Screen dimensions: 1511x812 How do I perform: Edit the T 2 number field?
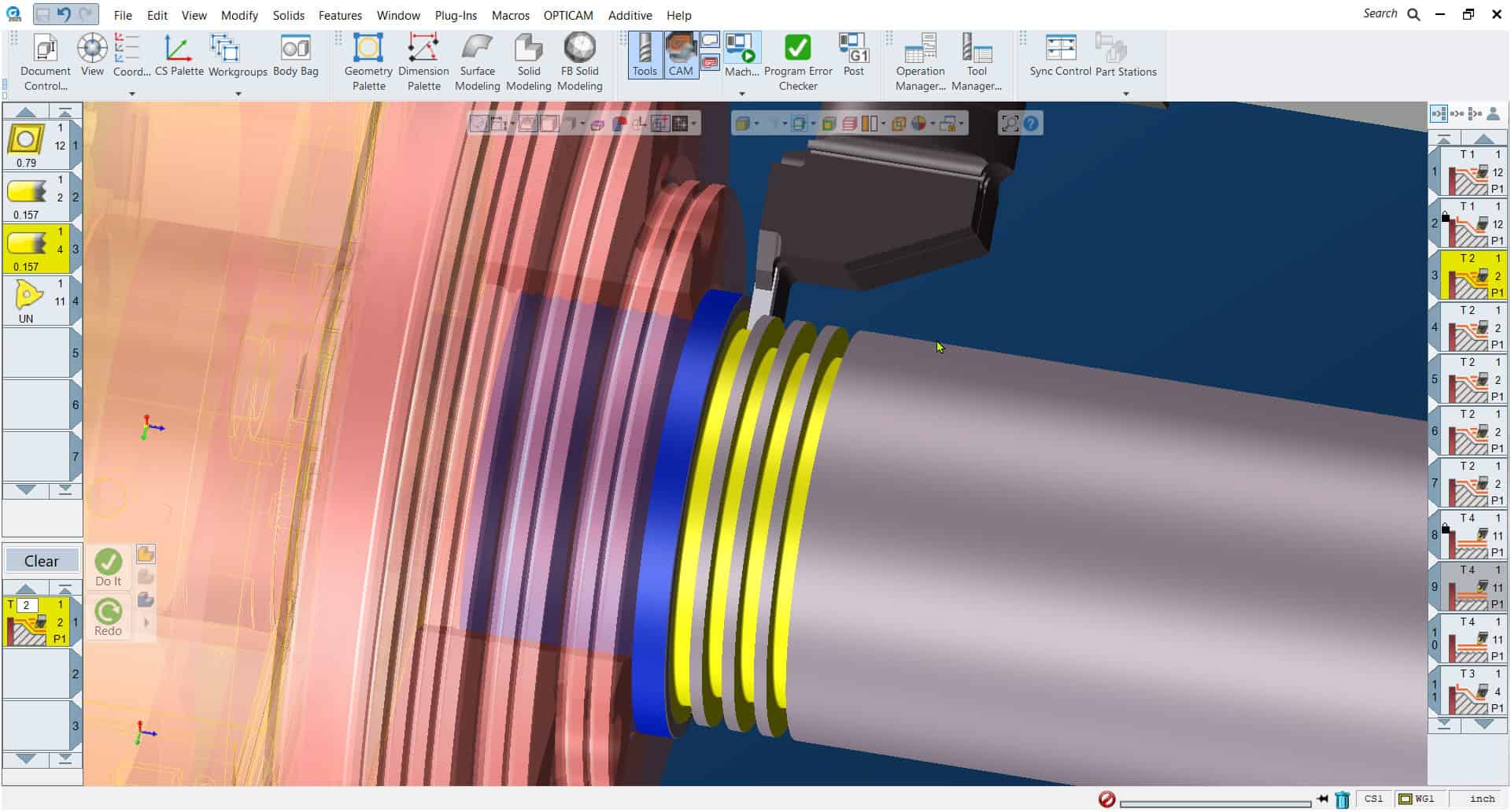click(27, 605)
